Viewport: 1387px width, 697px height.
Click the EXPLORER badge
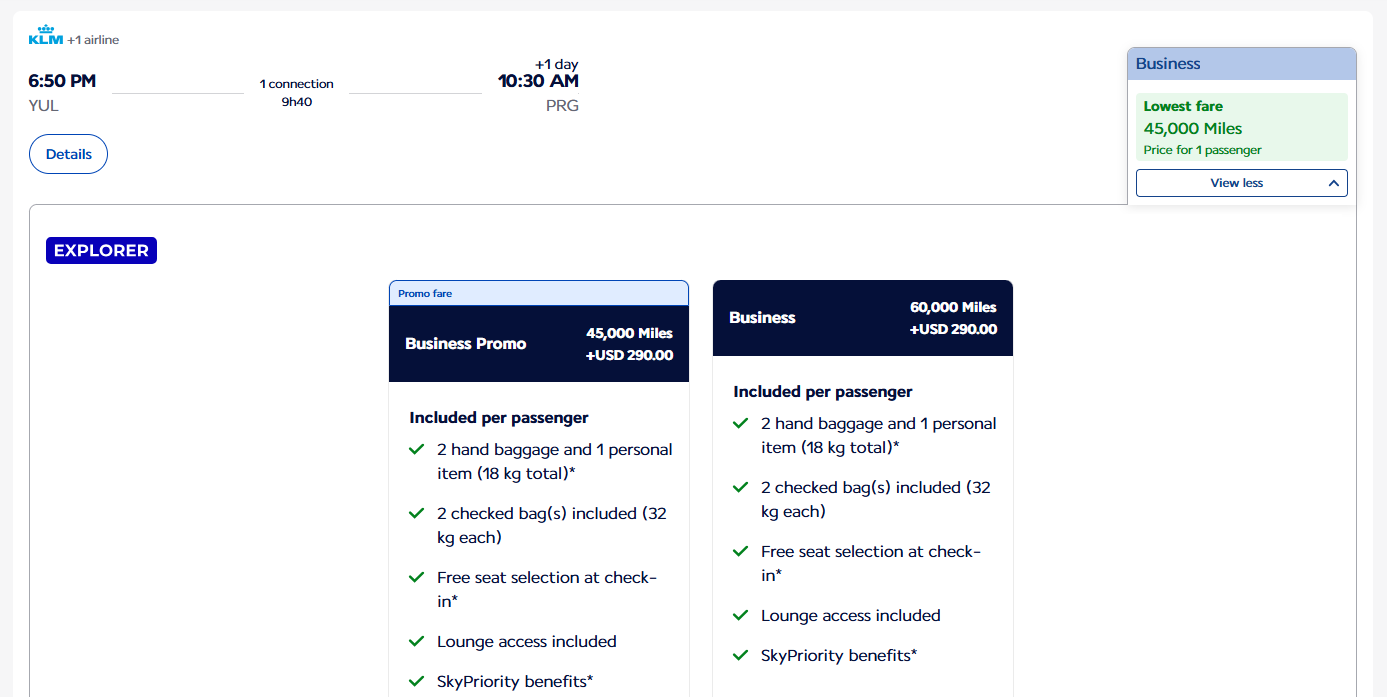click(x=101, y=251)
